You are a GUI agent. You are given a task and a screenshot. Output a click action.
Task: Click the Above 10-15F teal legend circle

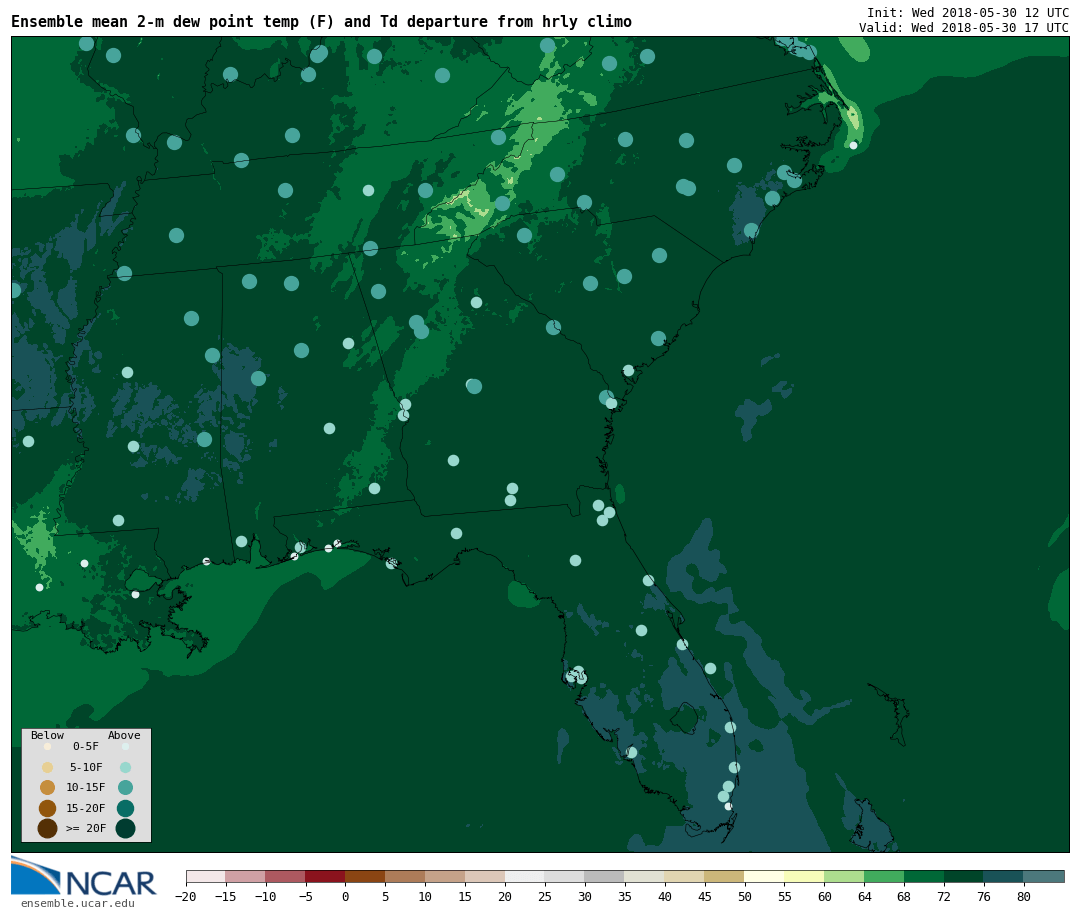pyautogui.click(x=125, y=787)
